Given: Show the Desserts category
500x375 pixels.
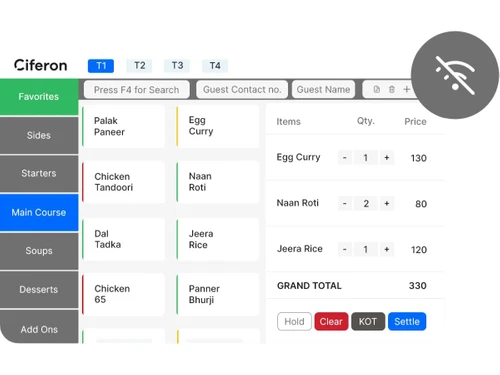Looking at the screenshot, I should click(39, 289).
